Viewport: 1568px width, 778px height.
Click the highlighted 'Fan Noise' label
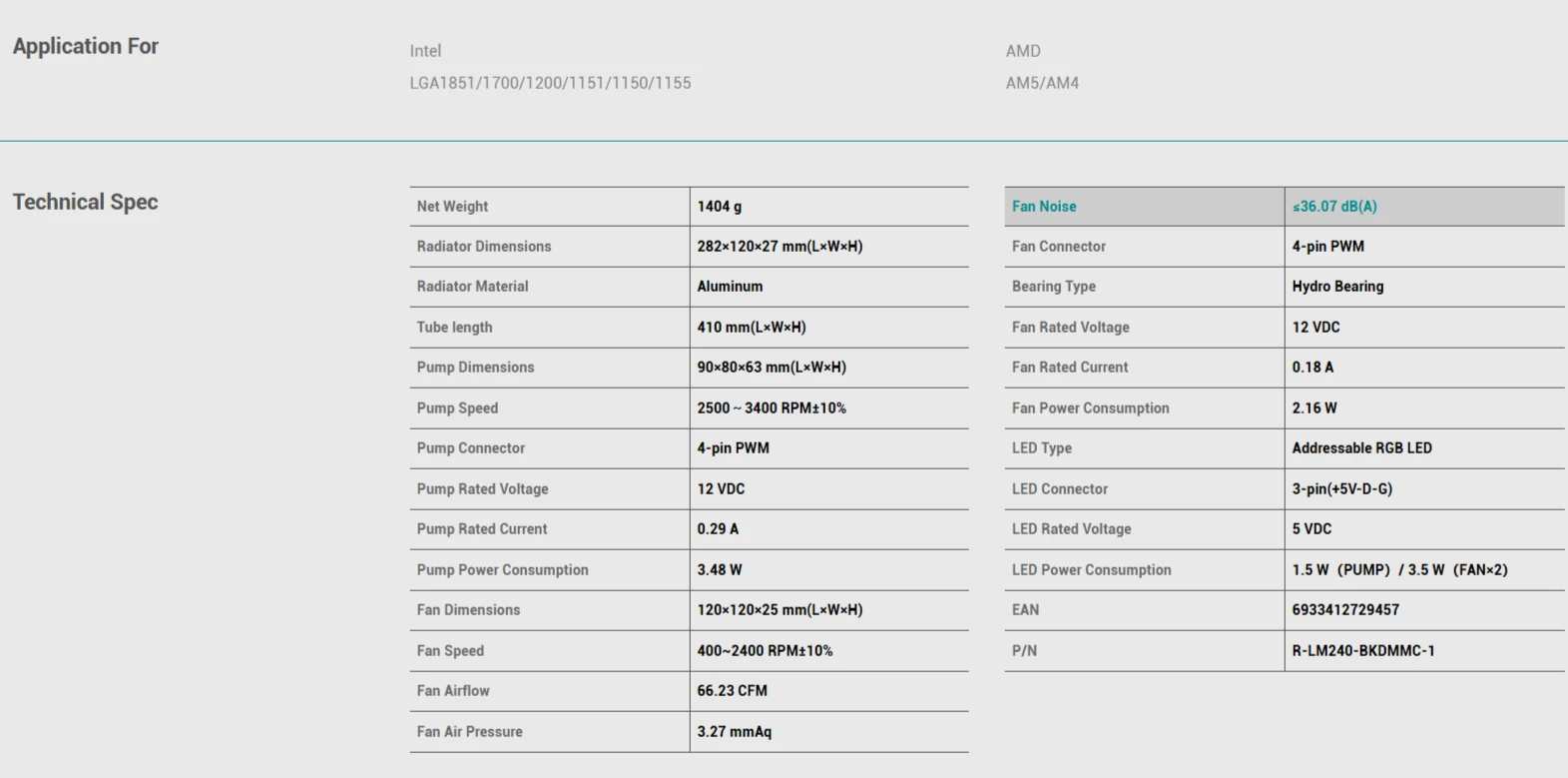[1044, 207]
